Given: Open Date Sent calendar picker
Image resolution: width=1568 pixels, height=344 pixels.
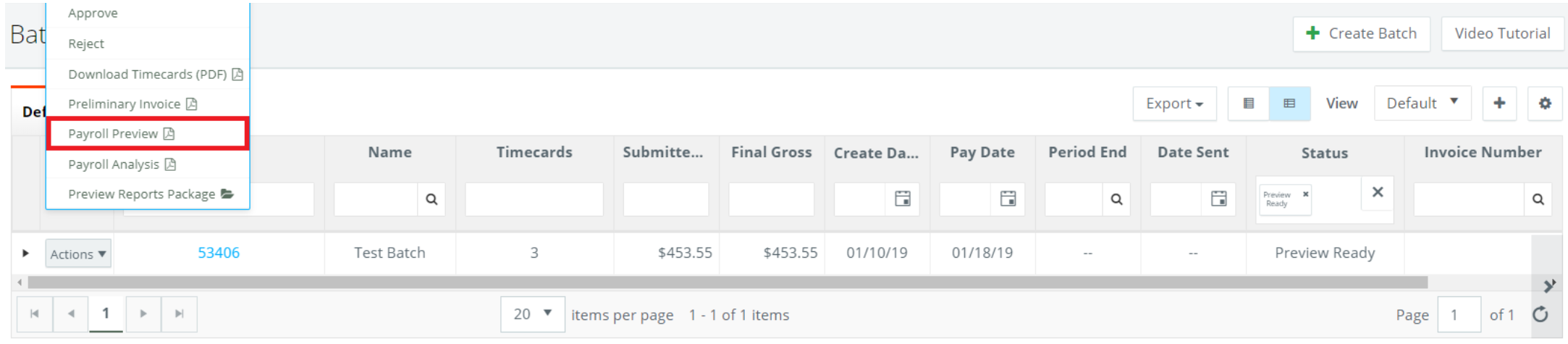Looking at the screenshot, I should pyautogui.click(x=1218, y=198).
